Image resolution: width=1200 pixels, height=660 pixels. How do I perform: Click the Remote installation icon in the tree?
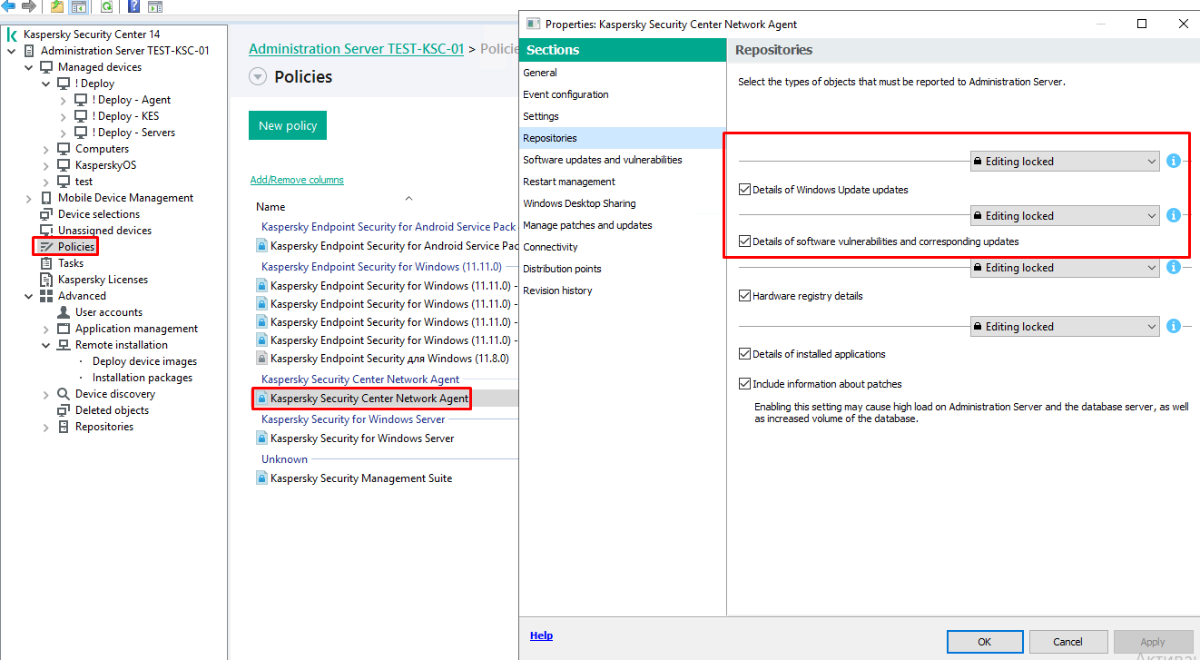(64, 345)
